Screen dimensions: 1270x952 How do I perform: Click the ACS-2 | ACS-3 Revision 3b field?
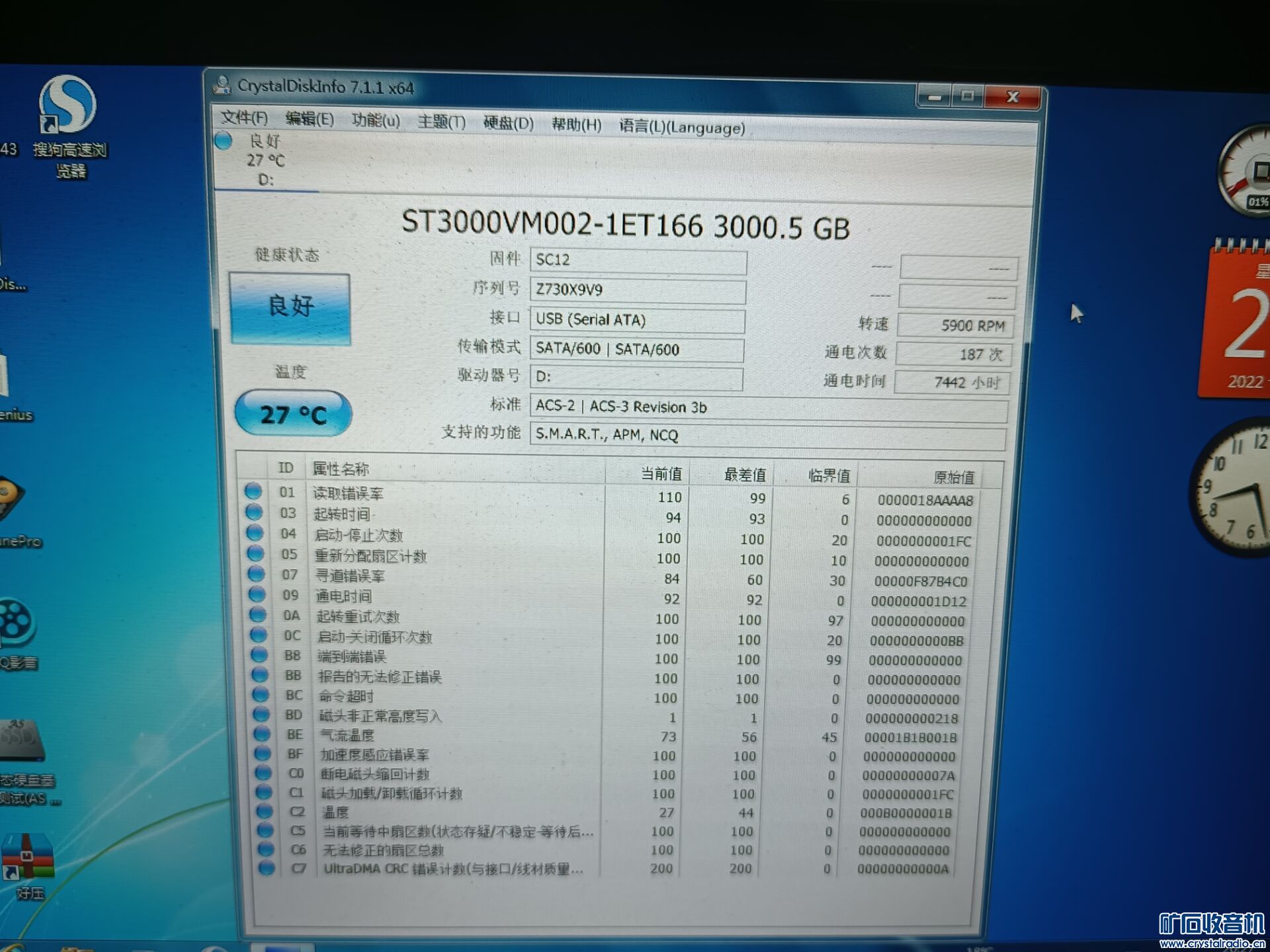coord(769,408)
